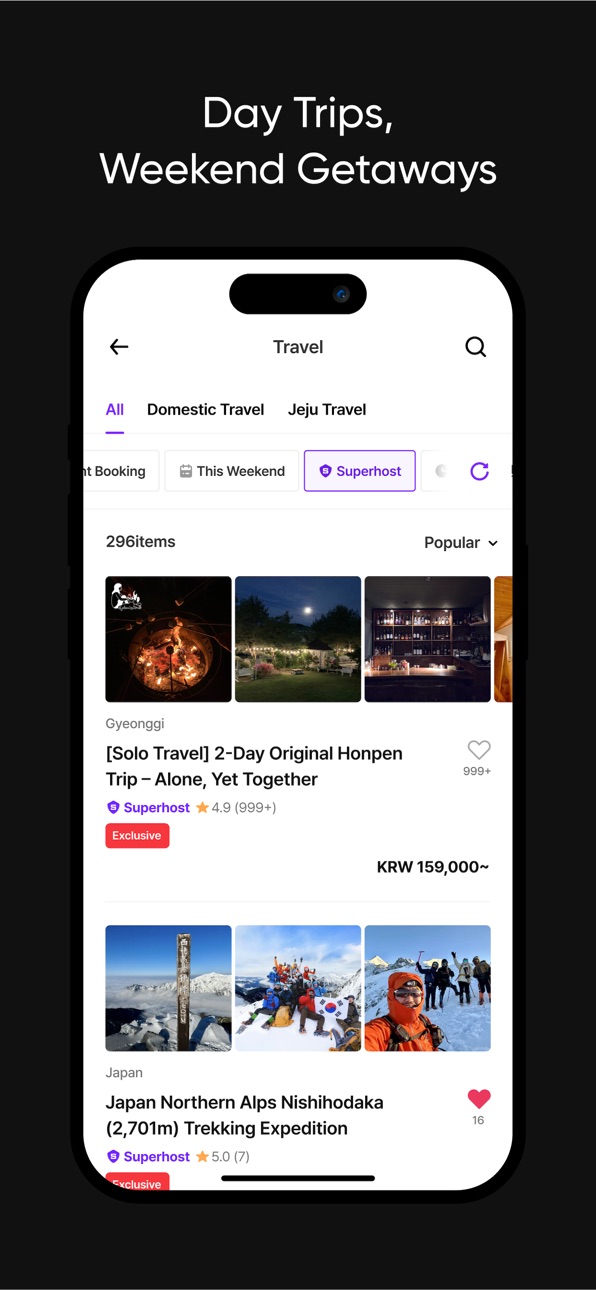Click the shield icon in Superhost filter chip
The image size is (596, 1290).
pyautogui.click(x=325, y=471)
